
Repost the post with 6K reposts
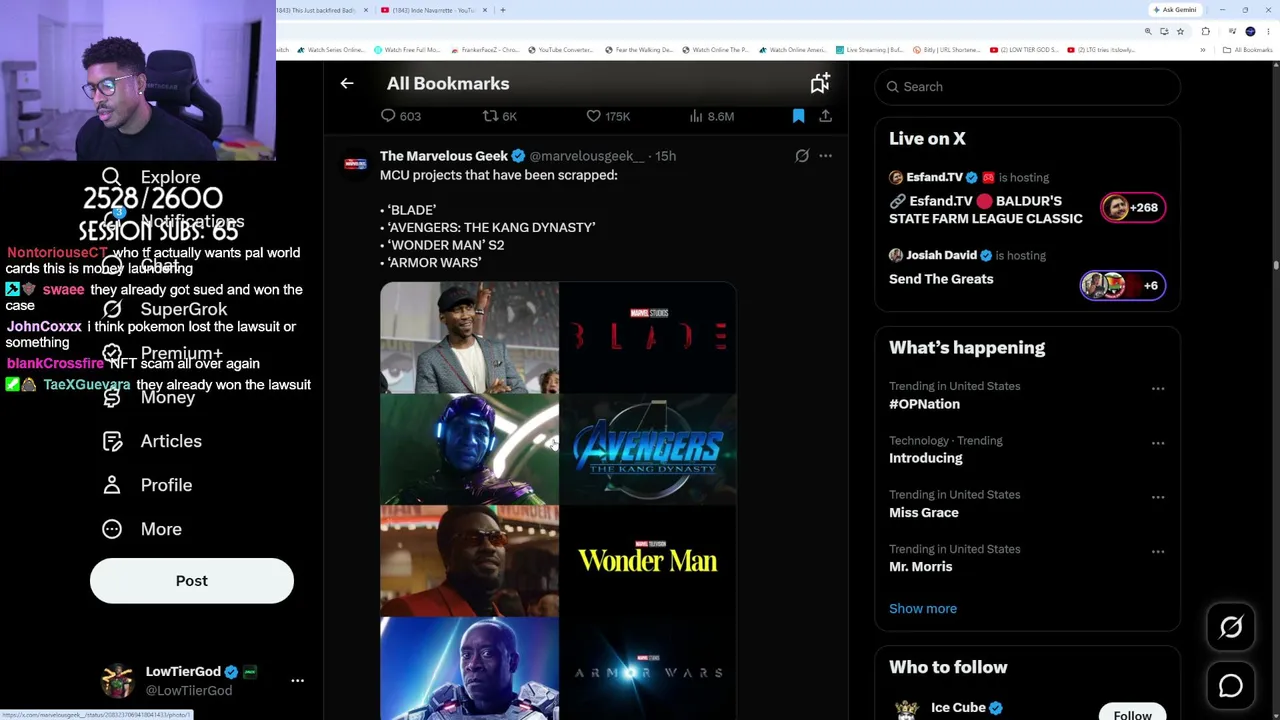pos(499,116)
